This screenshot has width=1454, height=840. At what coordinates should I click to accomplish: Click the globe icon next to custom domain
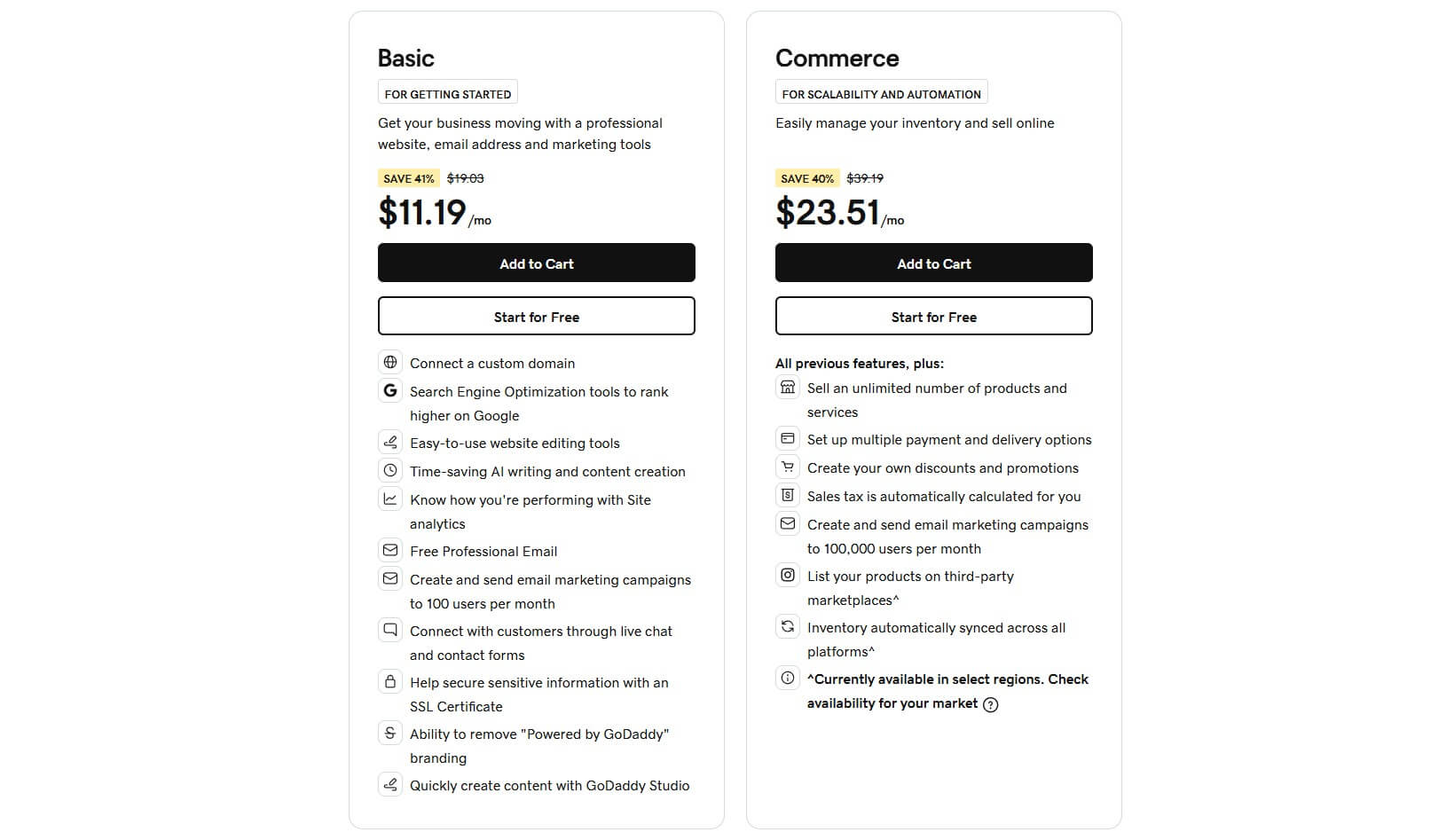click(390, 362)
